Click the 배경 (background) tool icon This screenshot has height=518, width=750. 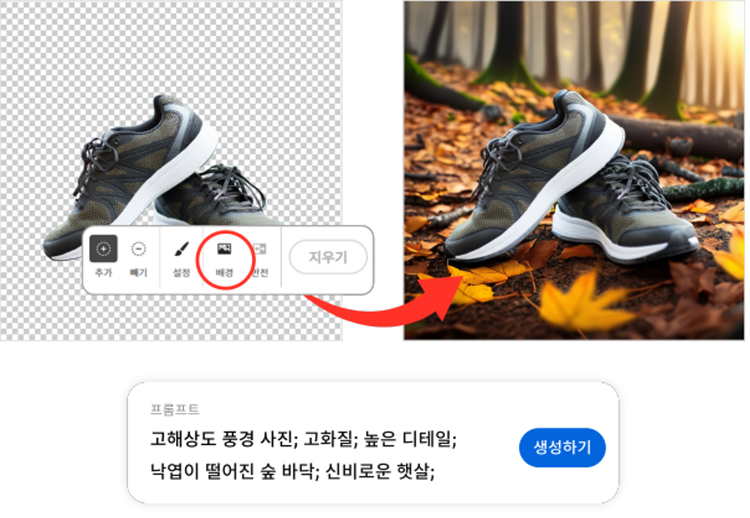point(224,249)
